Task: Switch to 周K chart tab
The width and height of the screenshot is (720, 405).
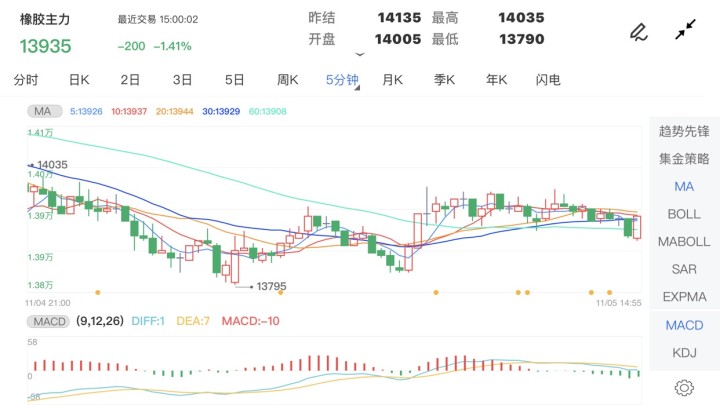Action: pyautogui.click(x=287, y=80)
